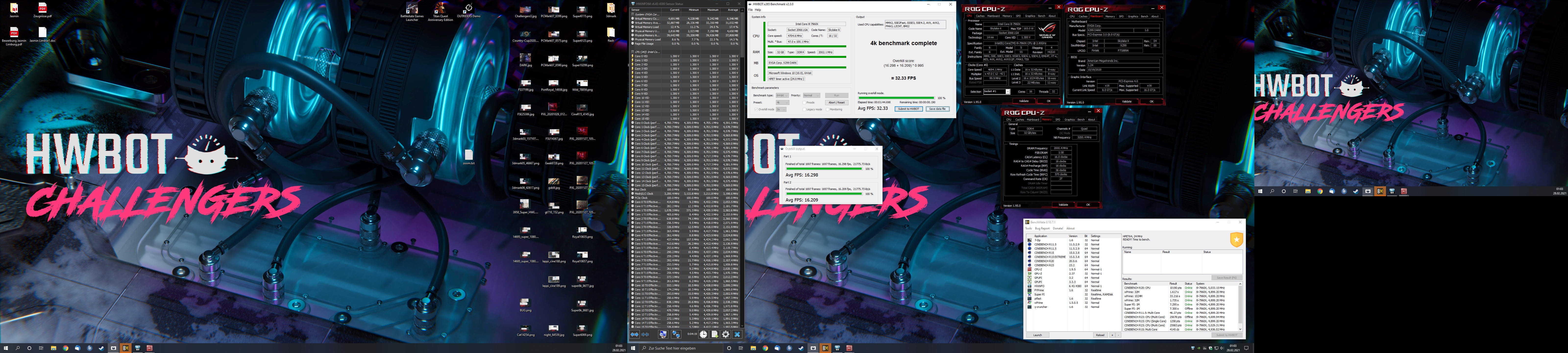Click the BenchMate BM icon beside the search-box taskbar
Viewport: 1568px width, 353px height.
825,348
